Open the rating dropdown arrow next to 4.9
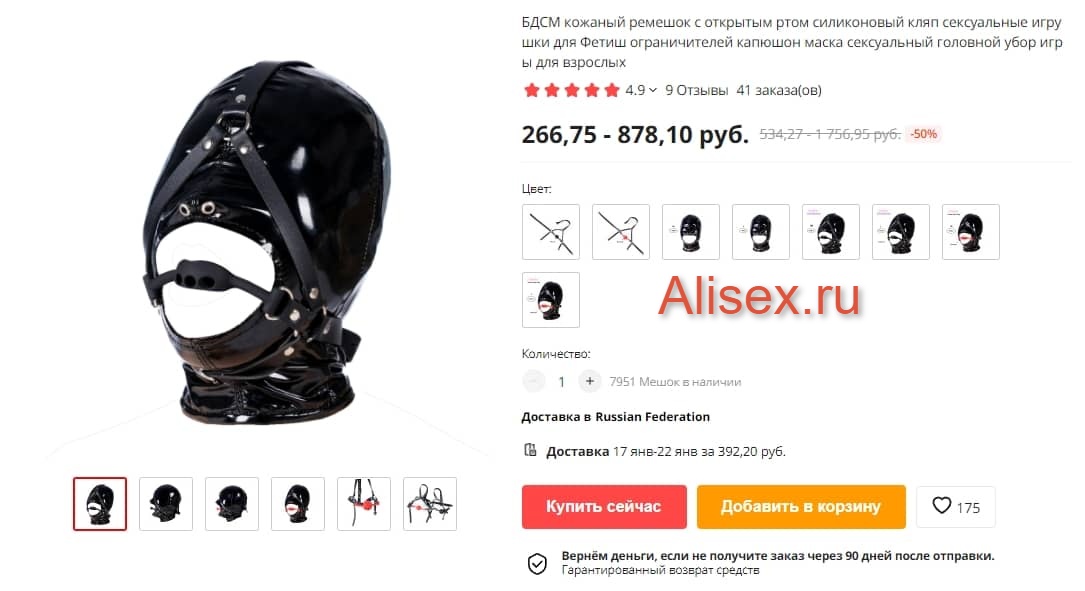1085x591 pixels. coord(653,90)
